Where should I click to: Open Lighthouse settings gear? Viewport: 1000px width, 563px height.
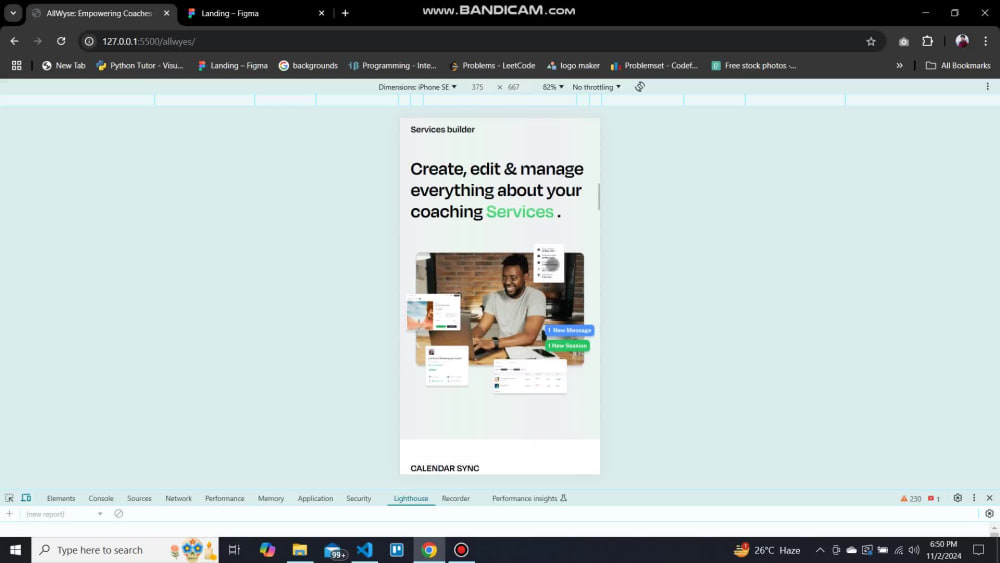point(989,514)
